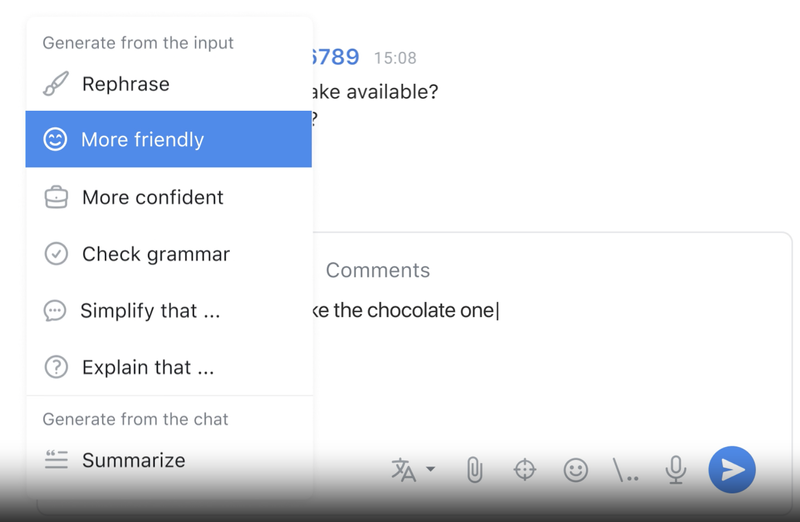Choose Summarize under Generate from the chat

click(133, 460)
